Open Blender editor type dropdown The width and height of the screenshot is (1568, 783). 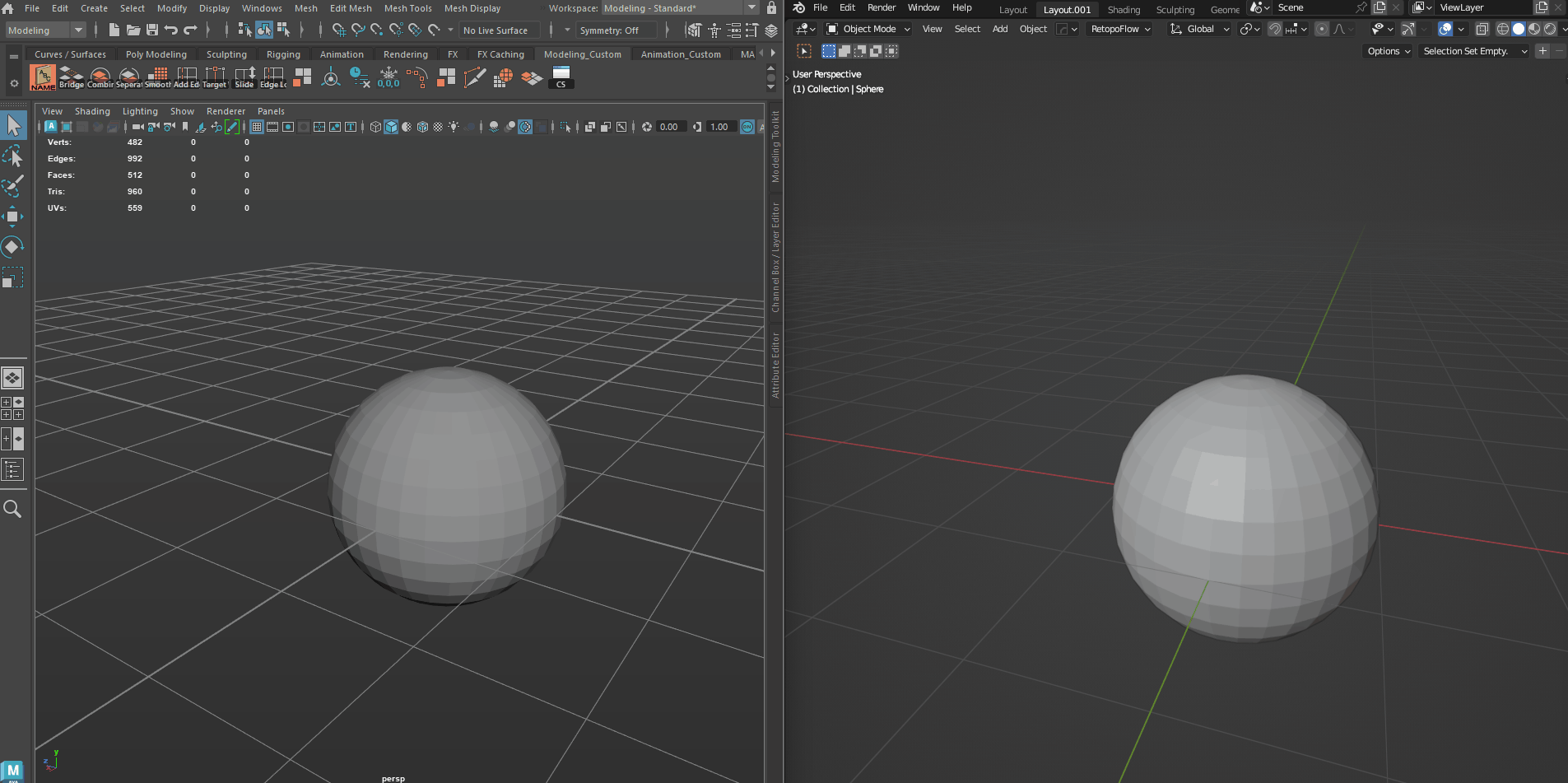coord(806,29)
